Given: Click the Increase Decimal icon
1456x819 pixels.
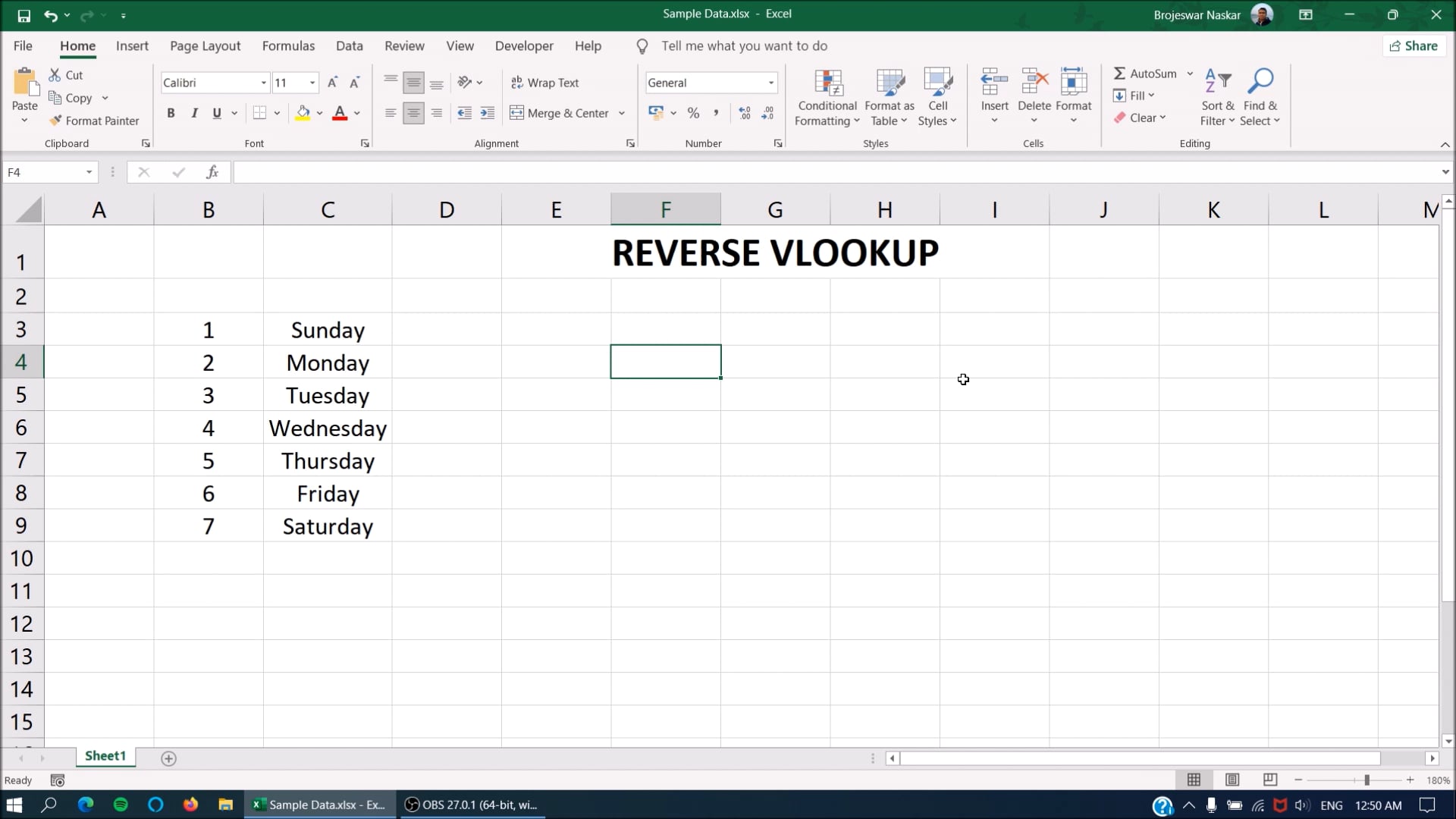Looking at the screenshot, I should (x=745, y=113).
